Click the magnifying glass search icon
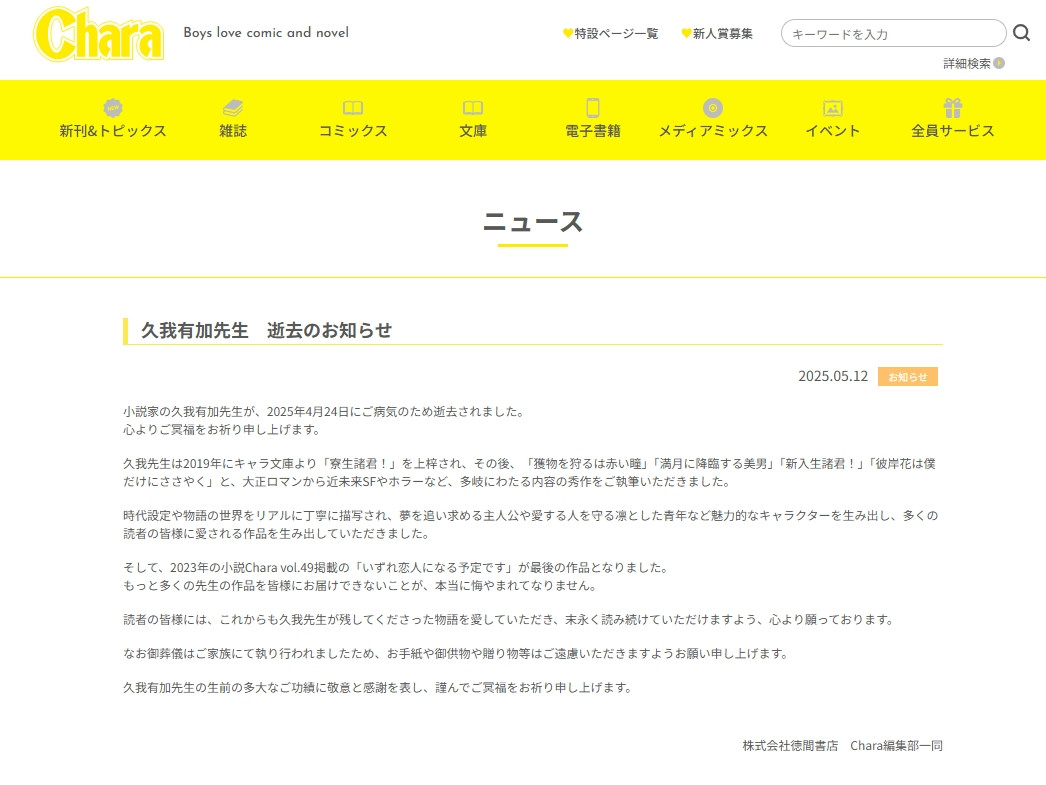Image resolution: width=1046 pixels, height=785 pixels. (x=1021, y=33)
